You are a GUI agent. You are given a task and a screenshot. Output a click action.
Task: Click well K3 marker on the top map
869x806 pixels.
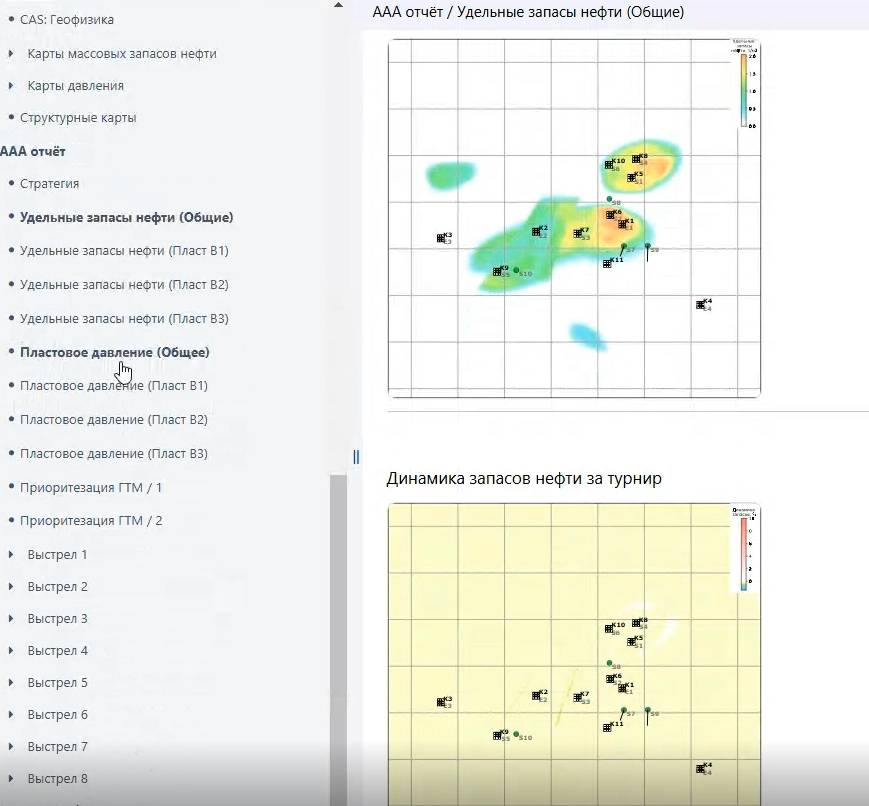point(441,238)
